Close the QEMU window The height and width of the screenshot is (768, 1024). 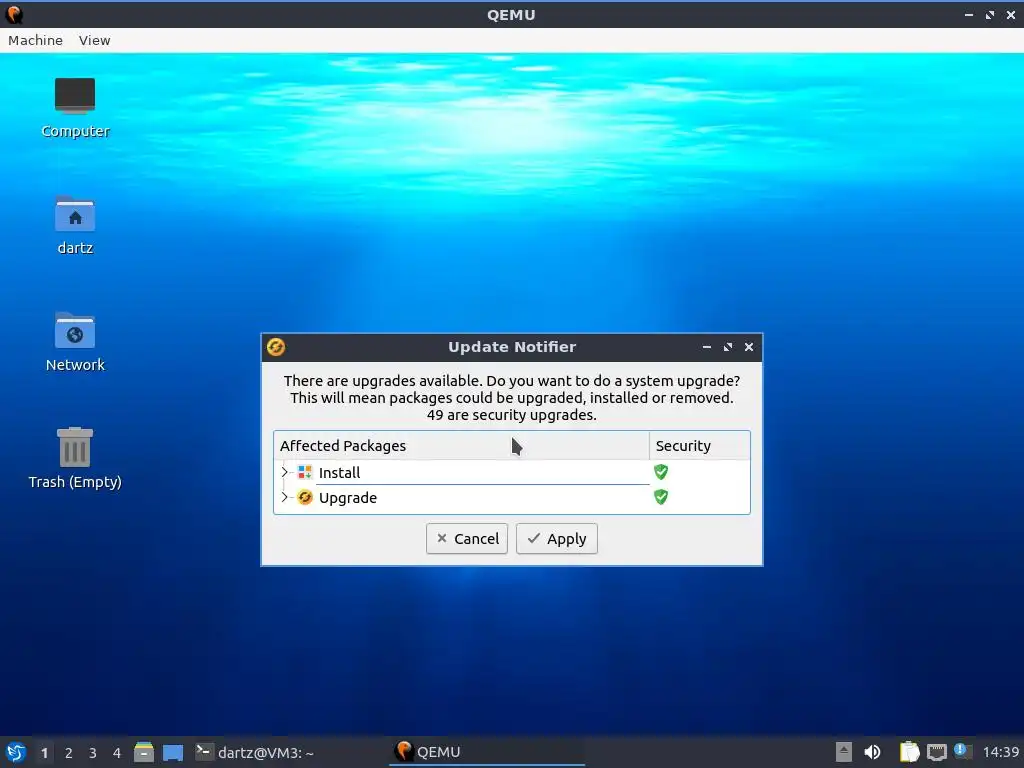1011,14
